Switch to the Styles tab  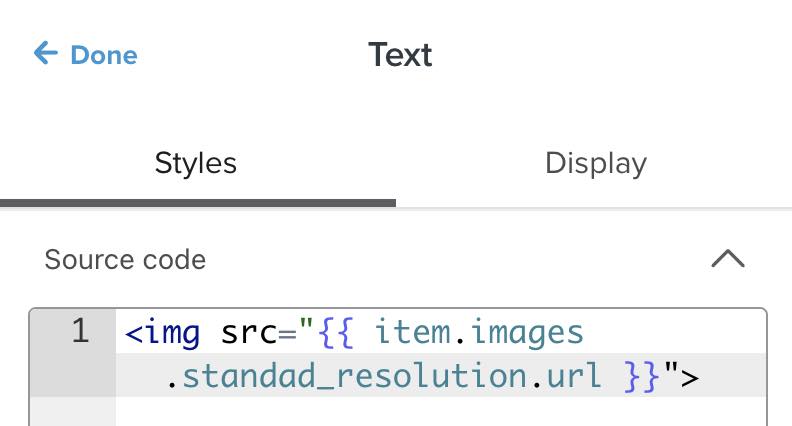[x=196, y=163]
